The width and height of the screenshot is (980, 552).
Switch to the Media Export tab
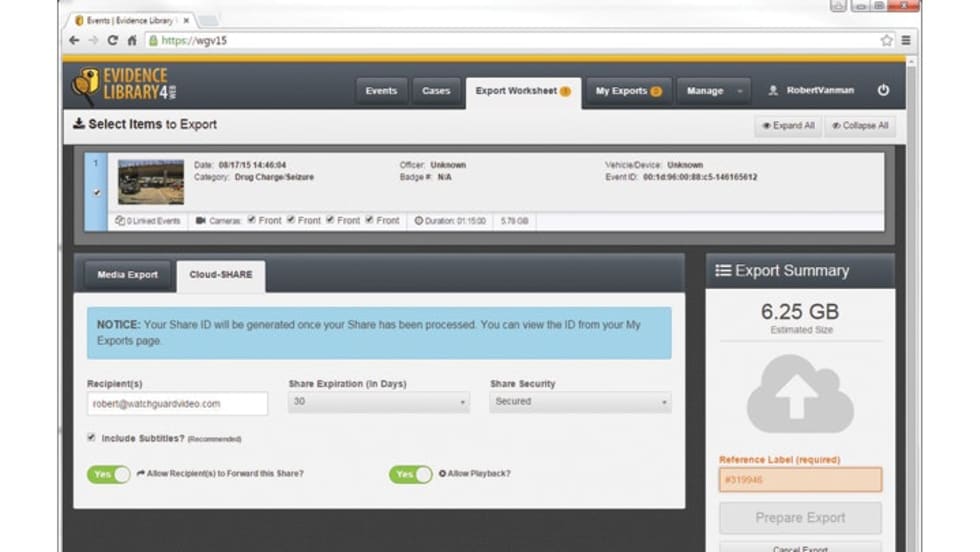tap(127, 275)
